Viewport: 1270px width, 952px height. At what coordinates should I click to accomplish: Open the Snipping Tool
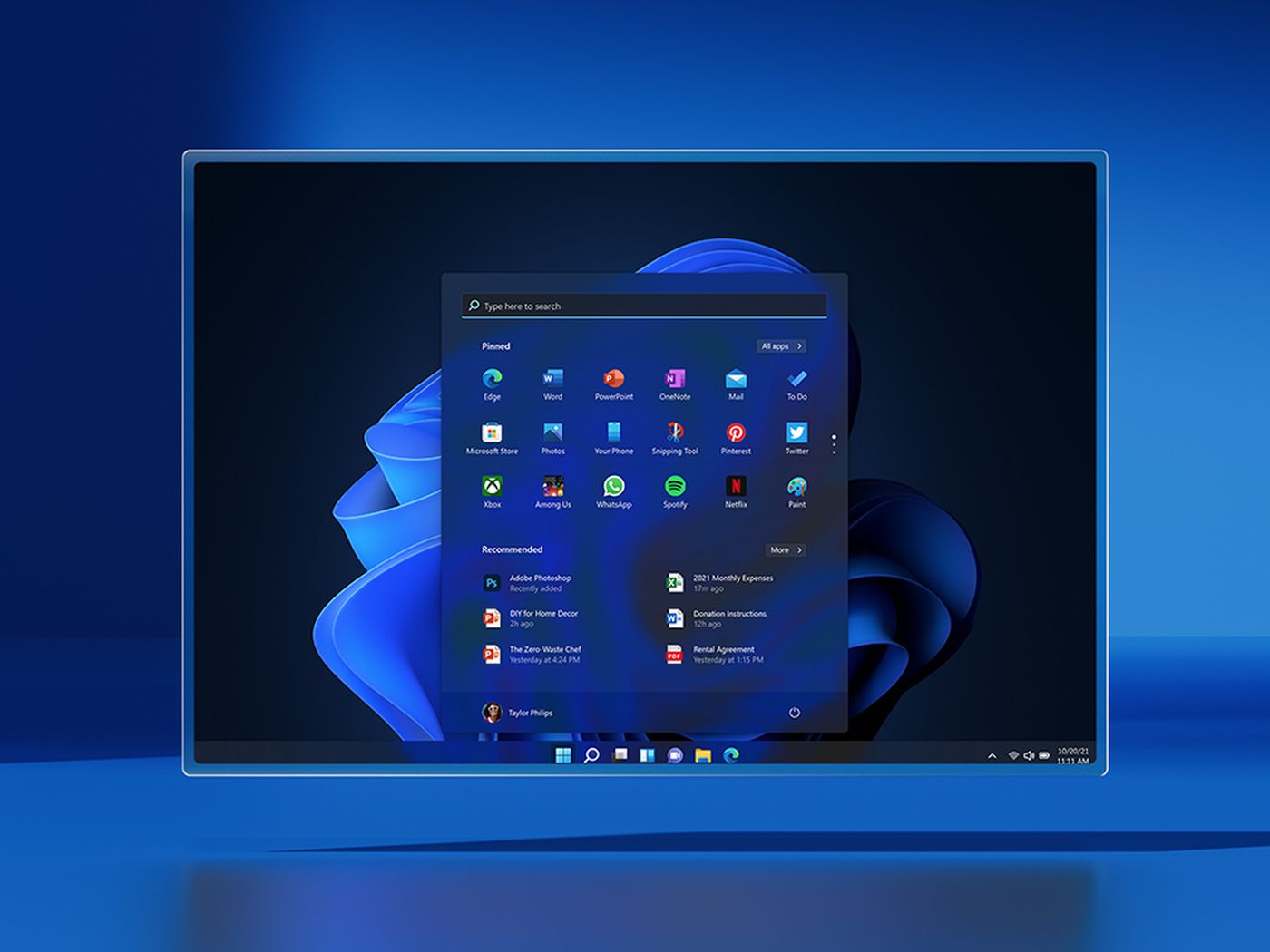click(x=675, y=434)
